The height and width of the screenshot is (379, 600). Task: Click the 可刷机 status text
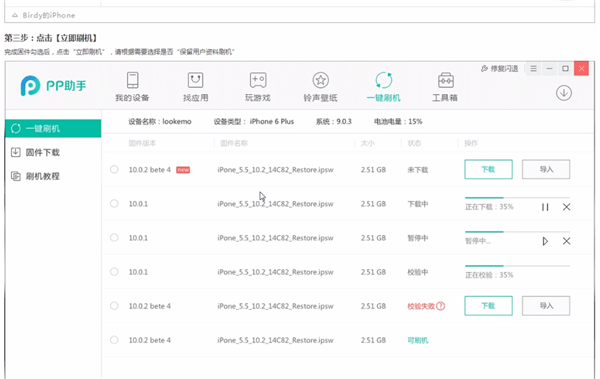(418, 340)
